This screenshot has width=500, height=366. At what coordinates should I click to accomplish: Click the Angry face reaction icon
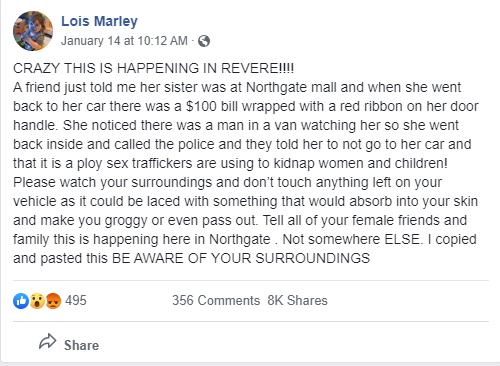click(53, 301)
